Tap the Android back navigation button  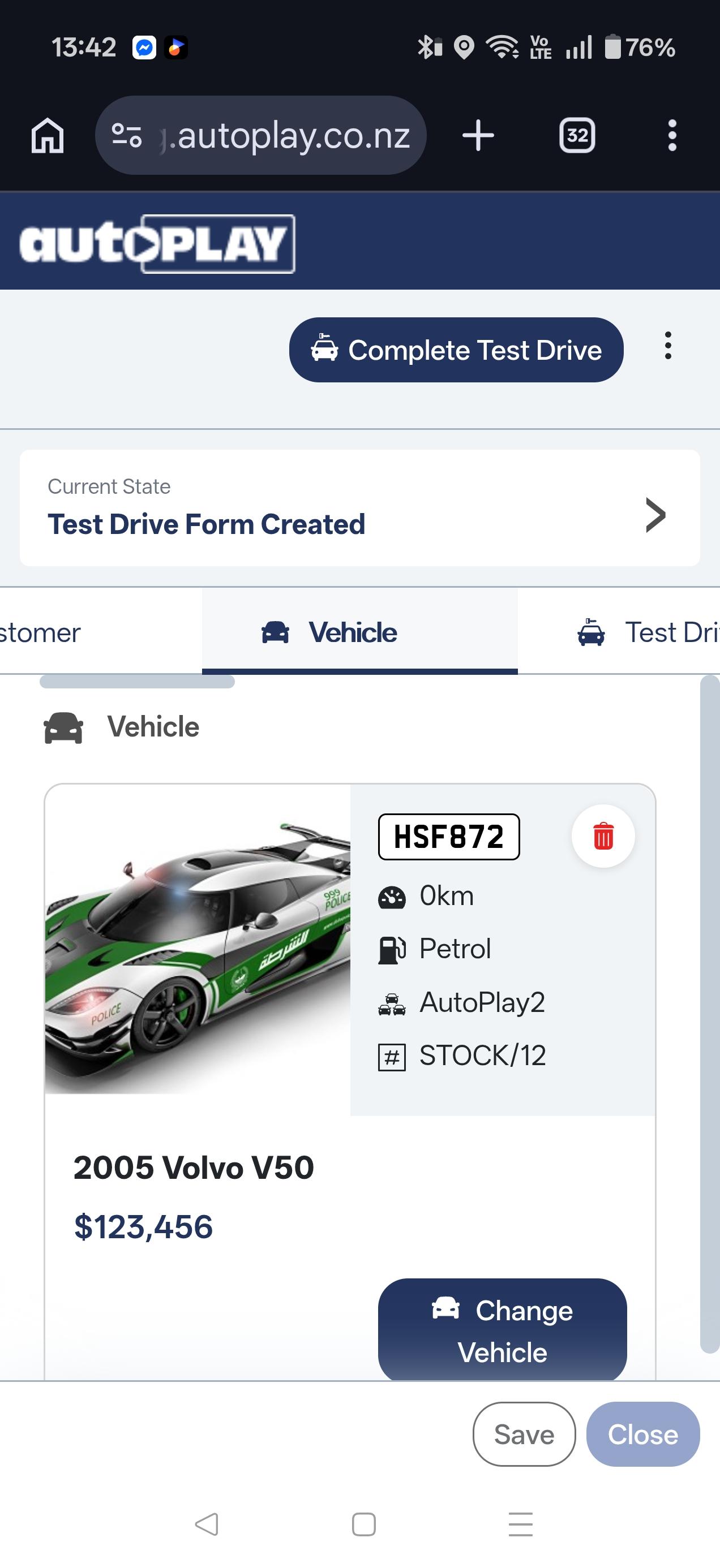click(207, 1523)
